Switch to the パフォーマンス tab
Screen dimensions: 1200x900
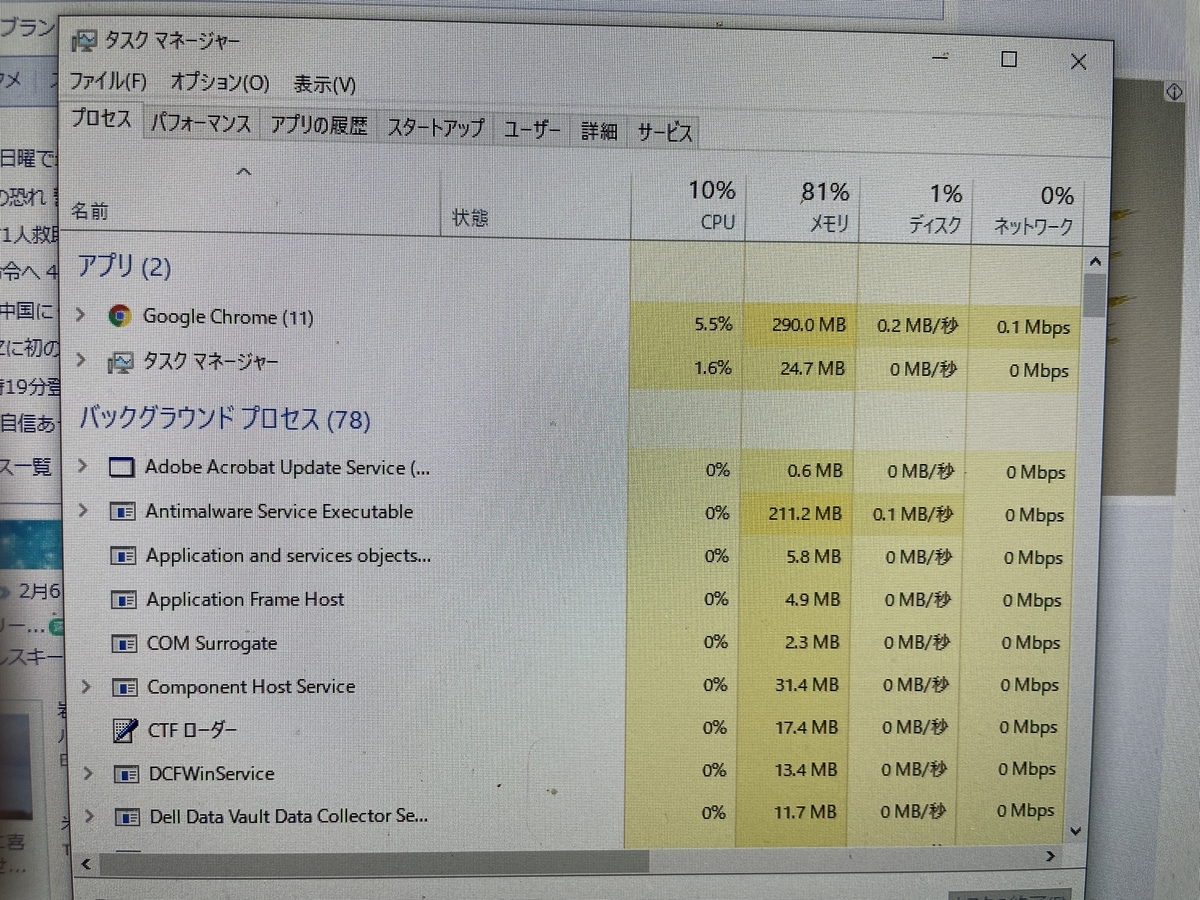click(201, 125)
